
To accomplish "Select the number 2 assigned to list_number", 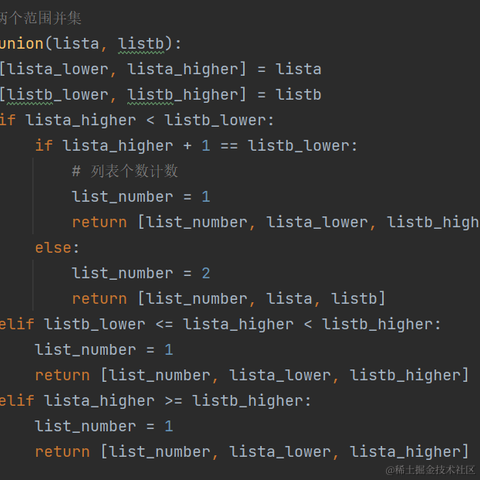I will coord(206,273).
